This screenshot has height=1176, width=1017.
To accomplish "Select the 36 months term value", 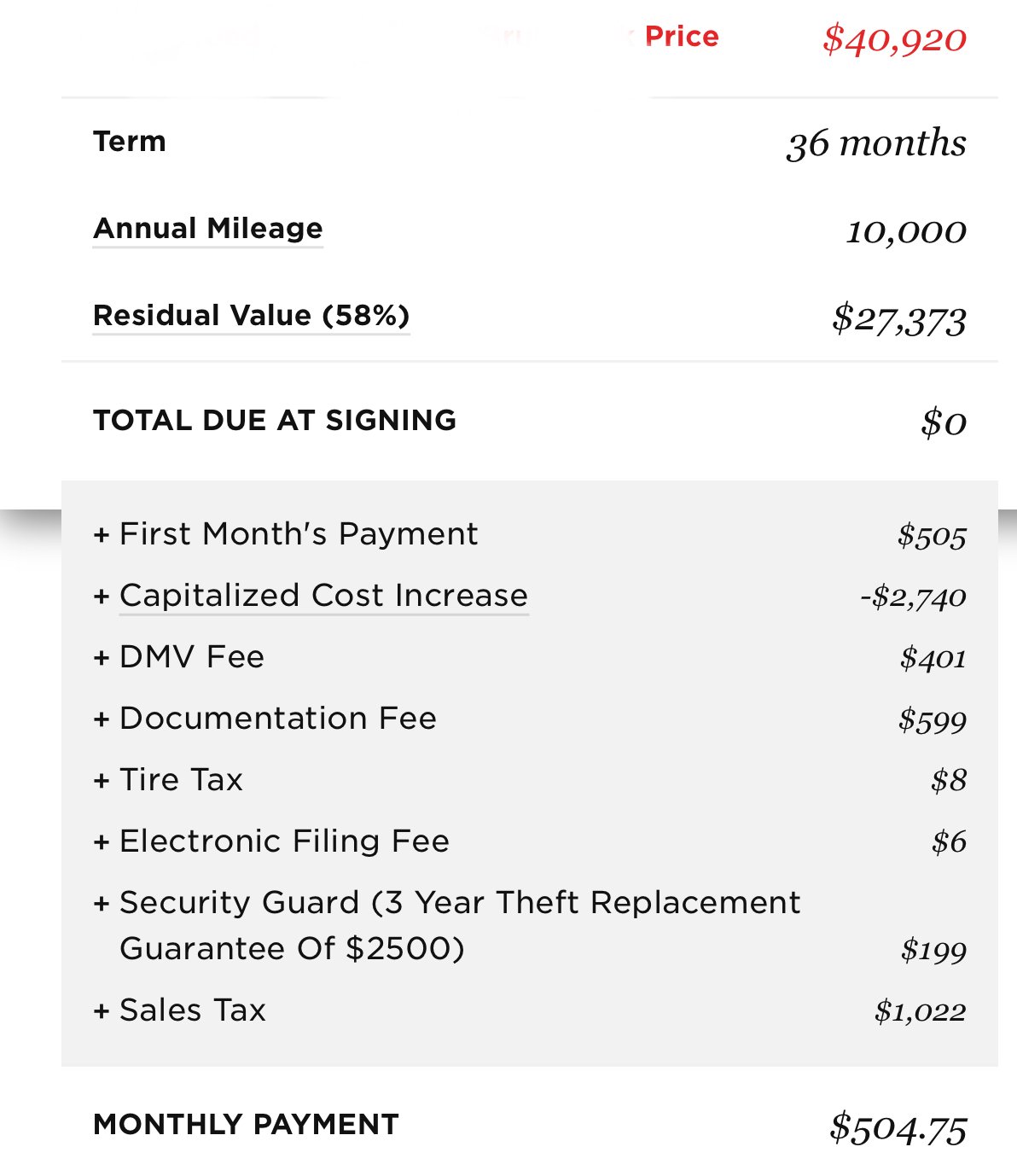I will (x=876, y=143).
